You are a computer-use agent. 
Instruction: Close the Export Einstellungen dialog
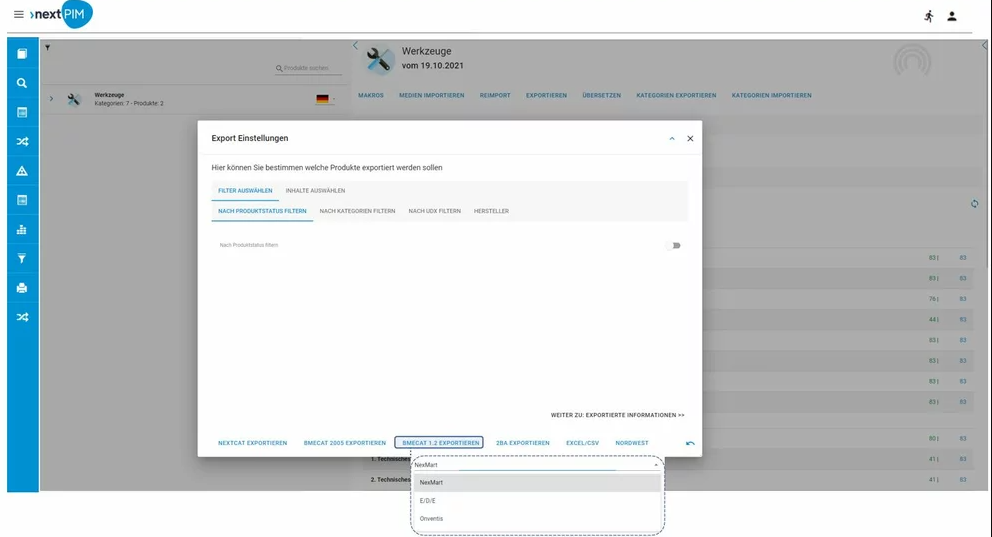point(690,139)
